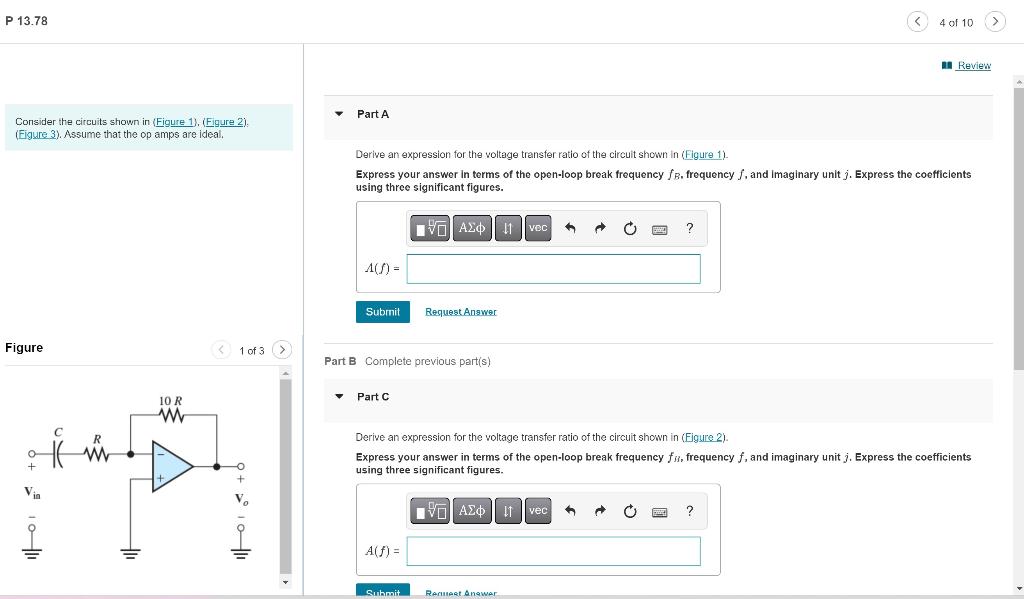
Task: Click the figure panel scroll down arrow
Action: 285,581
